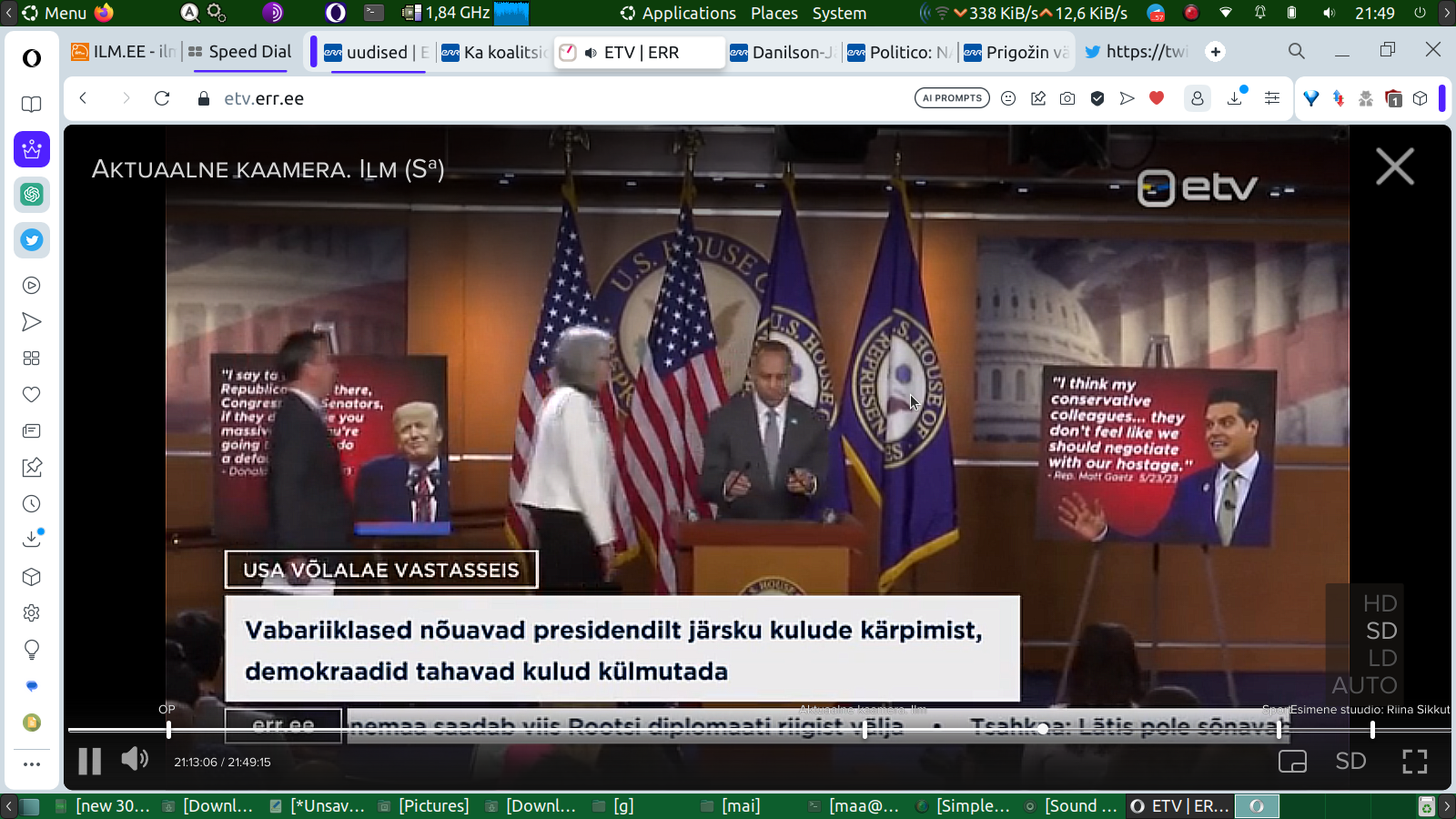Screen dimensions: 1456x819
Task: Open system volume control in top panel
Action: coord(1330,13)
